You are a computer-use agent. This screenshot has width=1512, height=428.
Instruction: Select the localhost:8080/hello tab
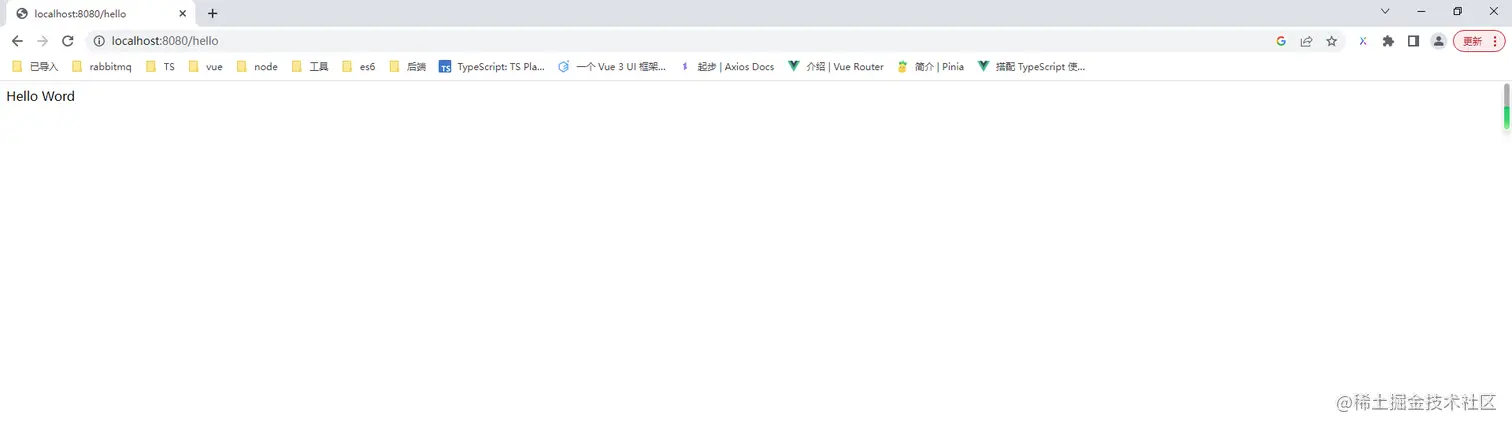[101, 13]
